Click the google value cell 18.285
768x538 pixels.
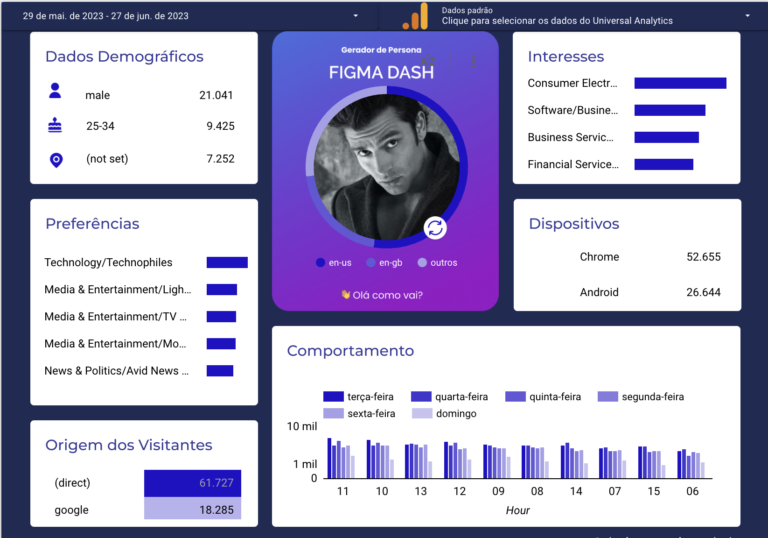pyautogui.click(x=192, y=509)
